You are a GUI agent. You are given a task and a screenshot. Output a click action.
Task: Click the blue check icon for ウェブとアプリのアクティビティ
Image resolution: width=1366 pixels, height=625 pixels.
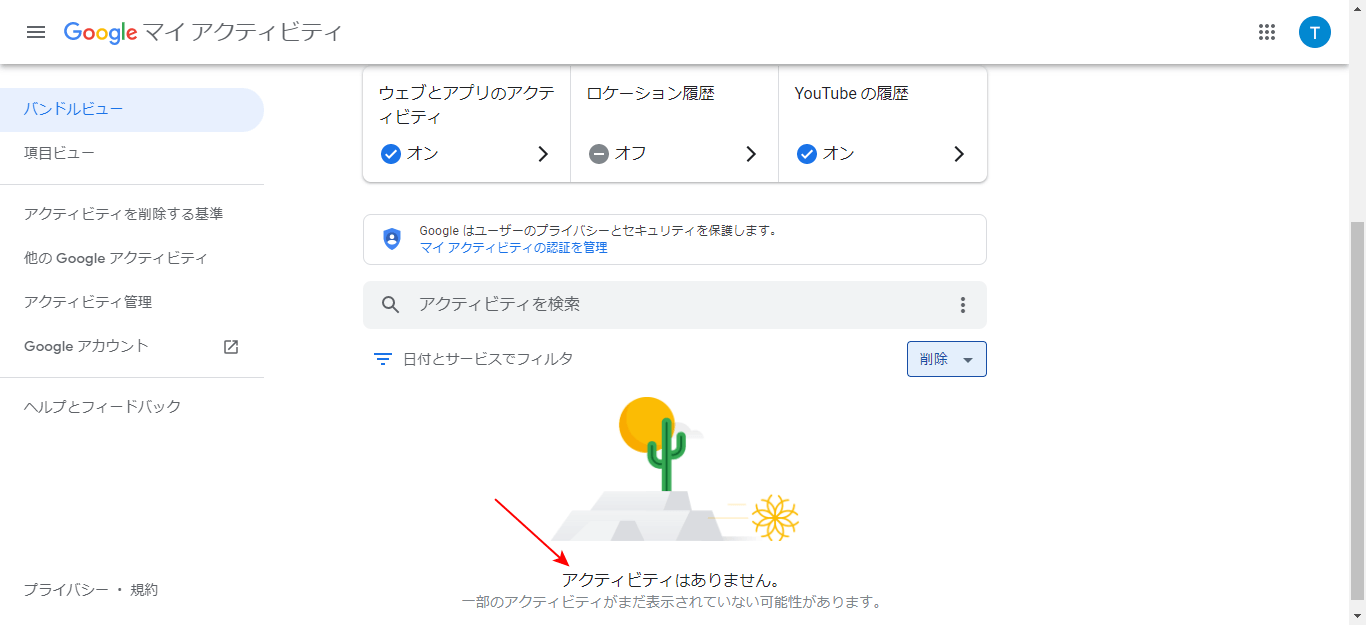point(391,154)
